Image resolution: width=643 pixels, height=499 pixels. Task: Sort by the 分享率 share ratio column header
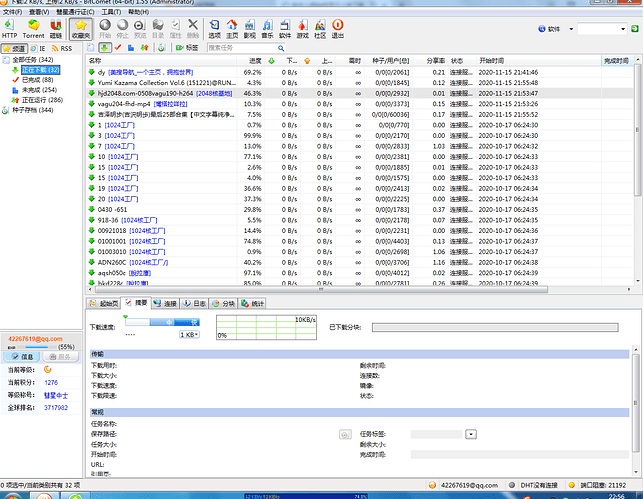pyautogui.click(x=430, y=61)
